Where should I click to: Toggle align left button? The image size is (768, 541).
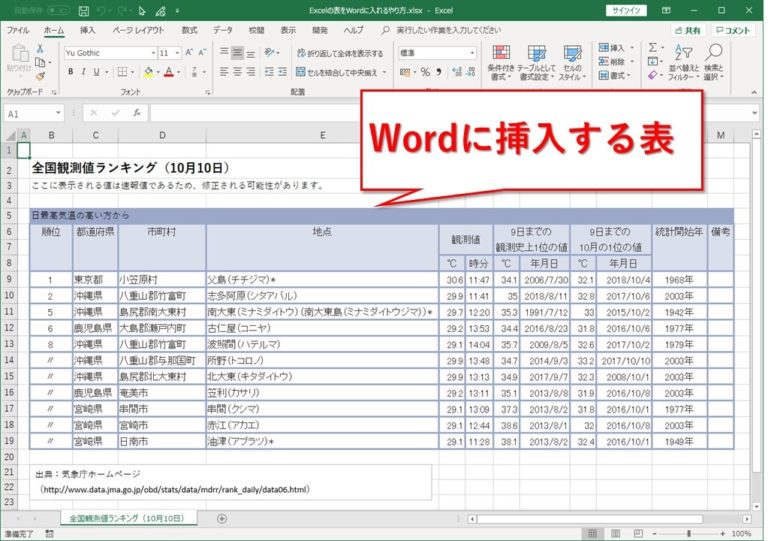224,72
